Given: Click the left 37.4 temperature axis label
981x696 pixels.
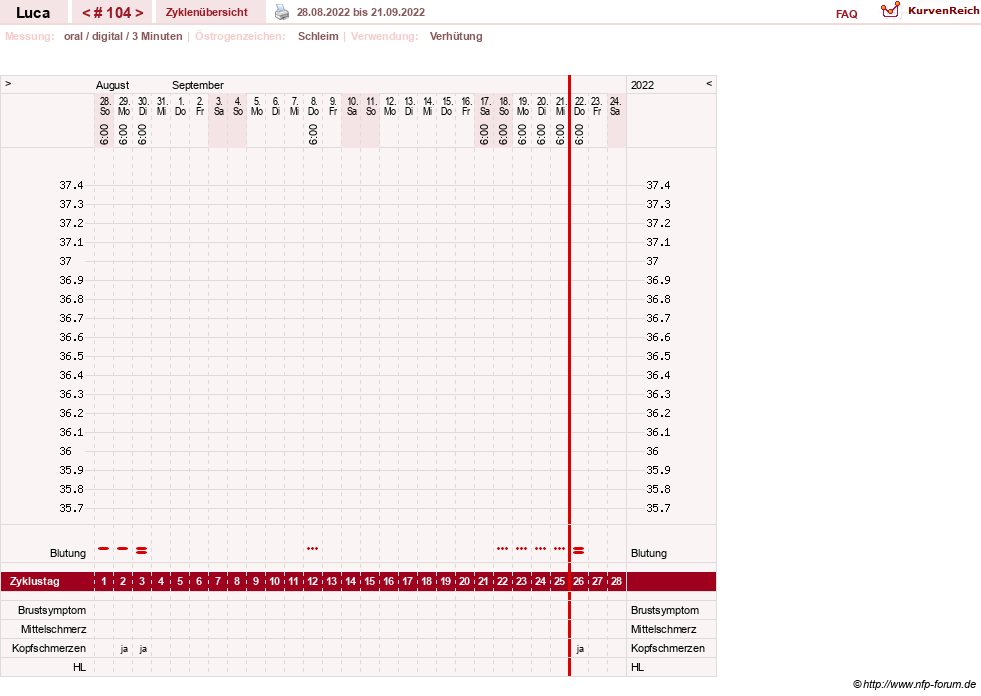Looking at the screenshot, I should point(71,185).
